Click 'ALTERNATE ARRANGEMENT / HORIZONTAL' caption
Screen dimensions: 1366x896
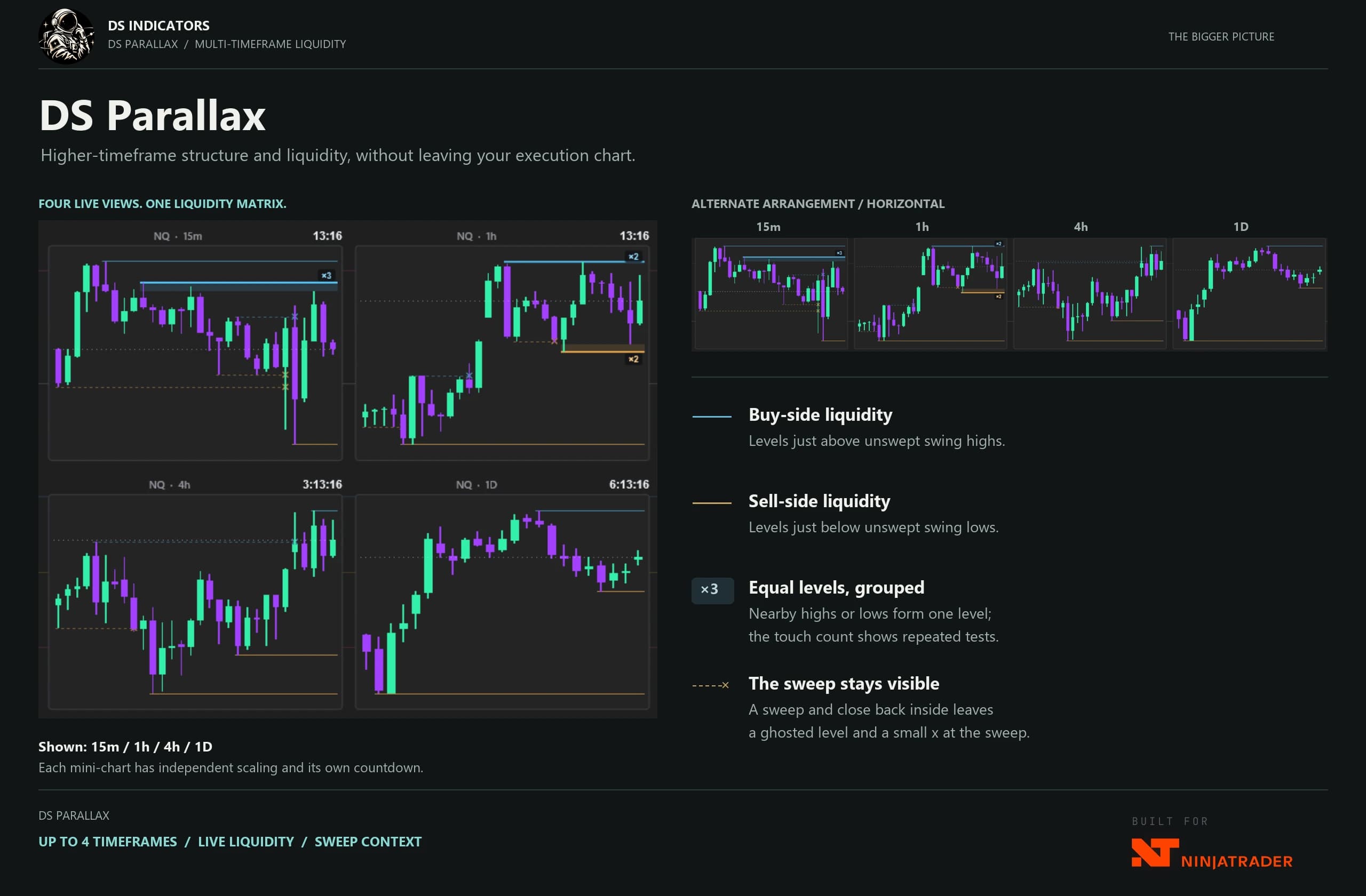(818, 204)
